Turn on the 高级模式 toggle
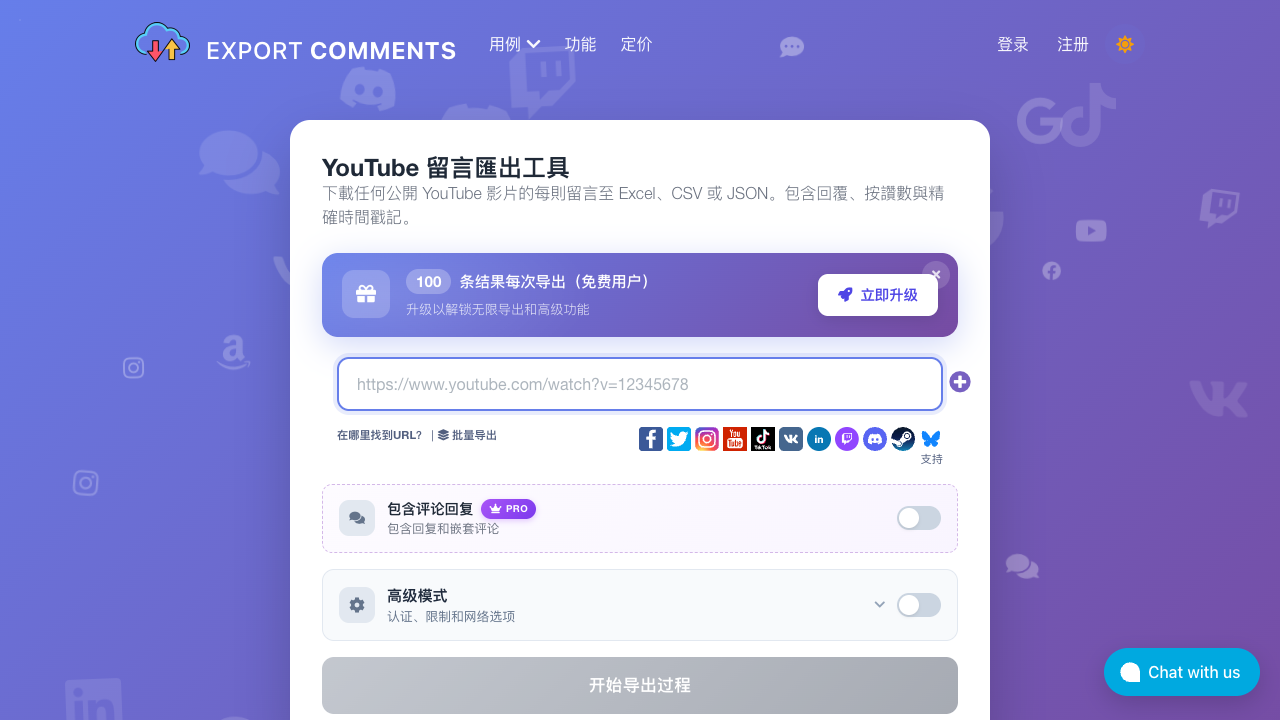This screenshot has height=720, width=1280. pyautogui.click(x=919, y=605)
